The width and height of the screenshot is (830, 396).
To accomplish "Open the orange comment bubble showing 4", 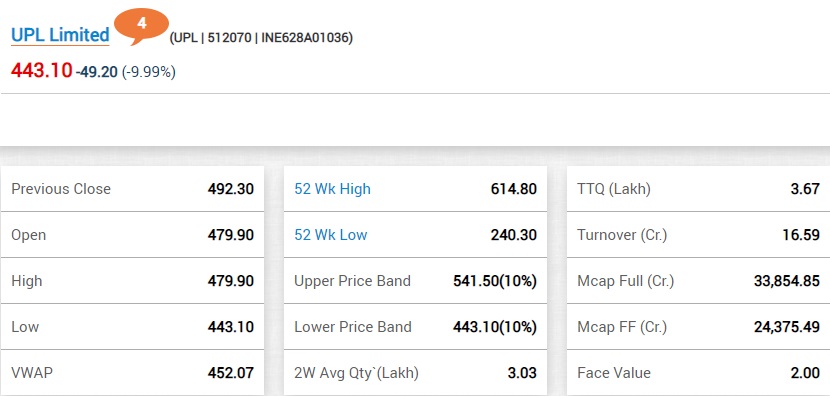I will [x=141, y=25].
